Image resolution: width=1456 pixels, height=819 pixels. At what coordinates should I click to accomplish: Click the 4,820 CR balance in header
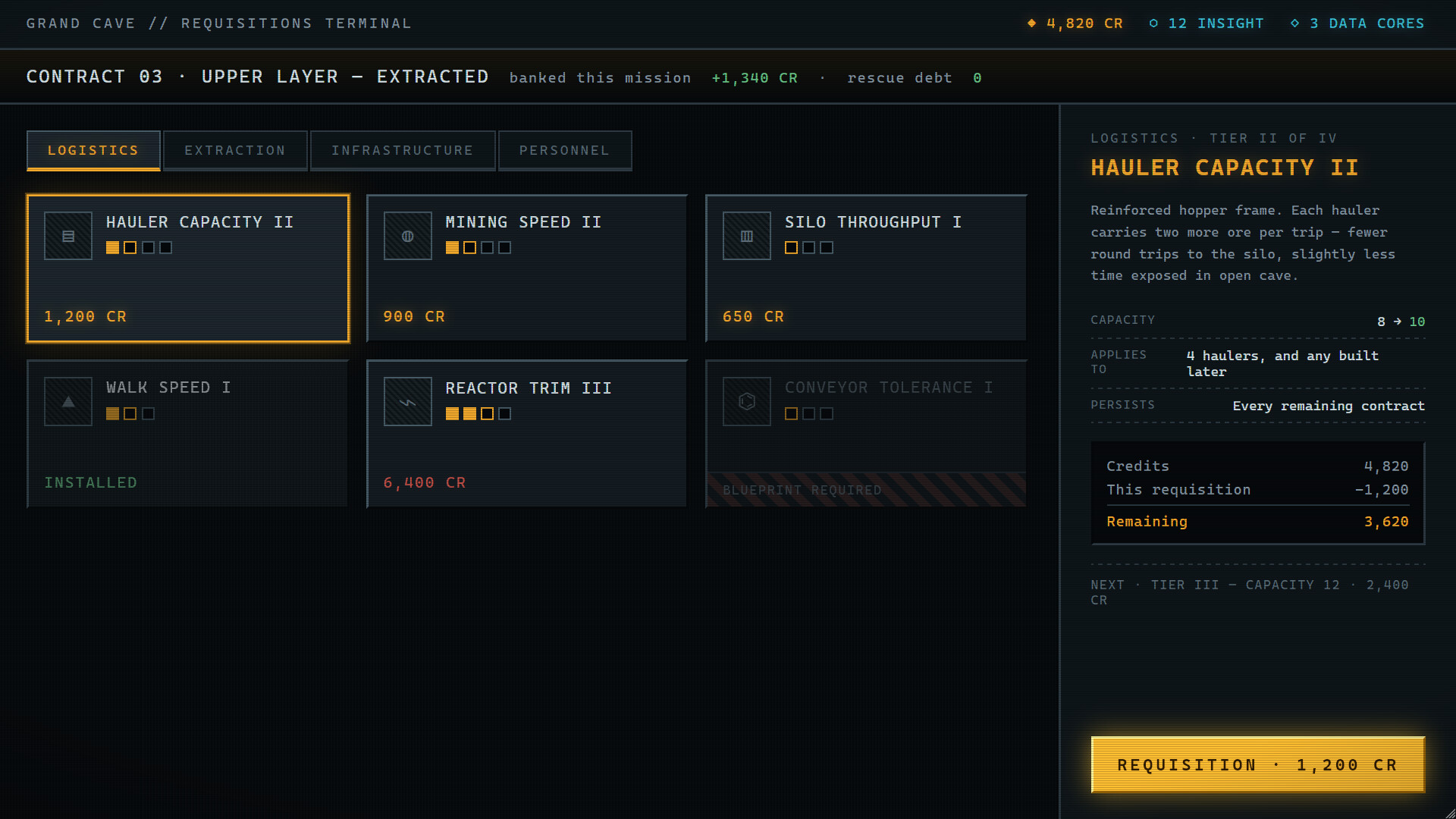click(1084, 24)
